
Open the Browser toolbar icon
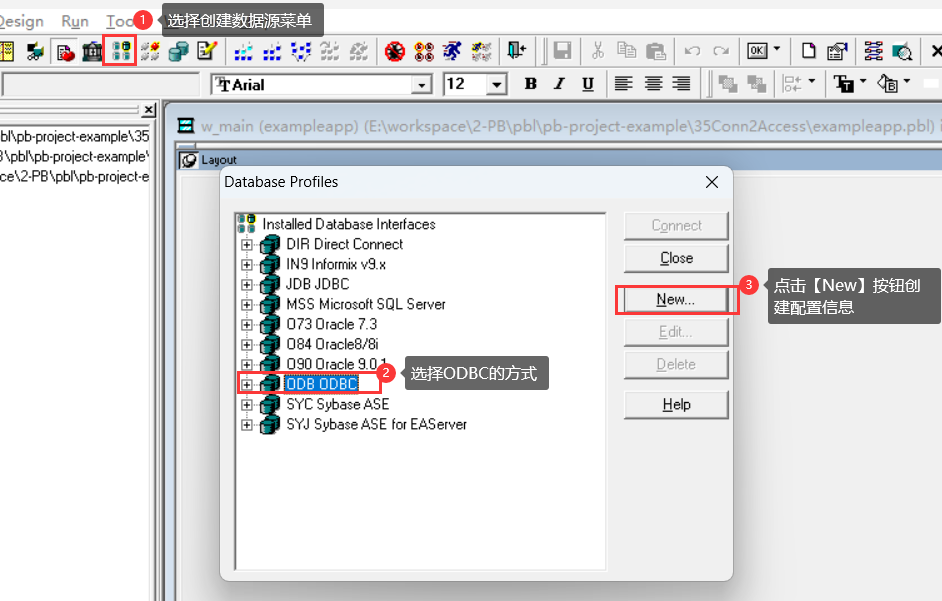coord(35,52)
